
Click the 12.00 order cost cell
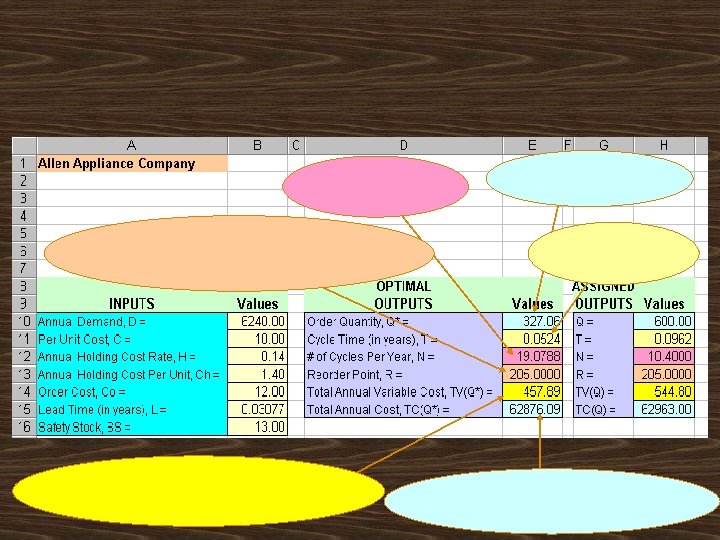click(257, 392)
